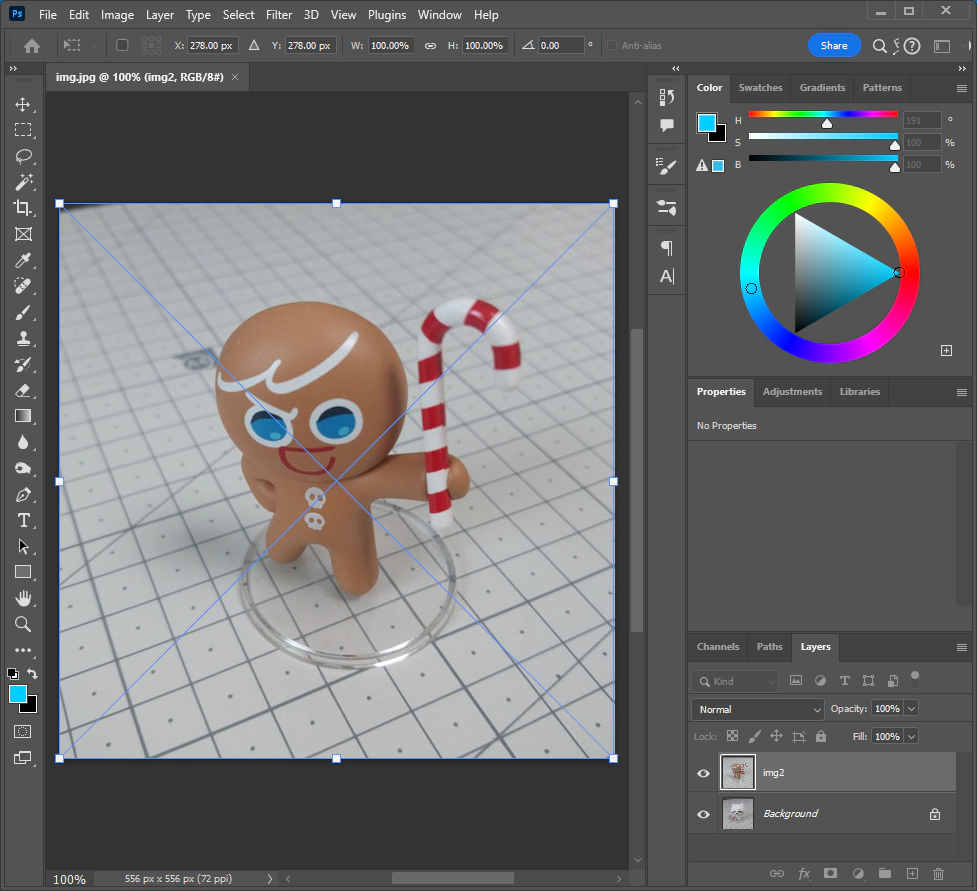
Task: Select the History Brush tool
Action: point(23,364)
